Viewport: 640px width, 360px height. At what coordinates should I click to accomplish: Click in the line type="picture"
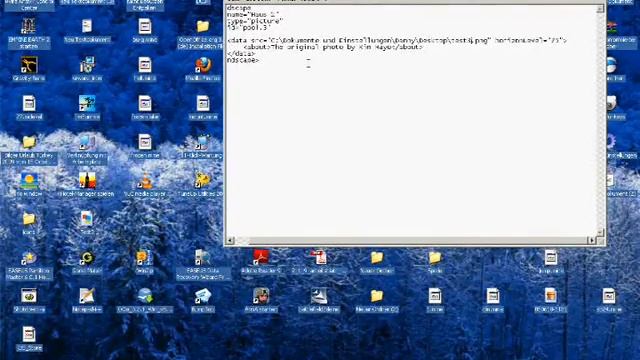255,21
